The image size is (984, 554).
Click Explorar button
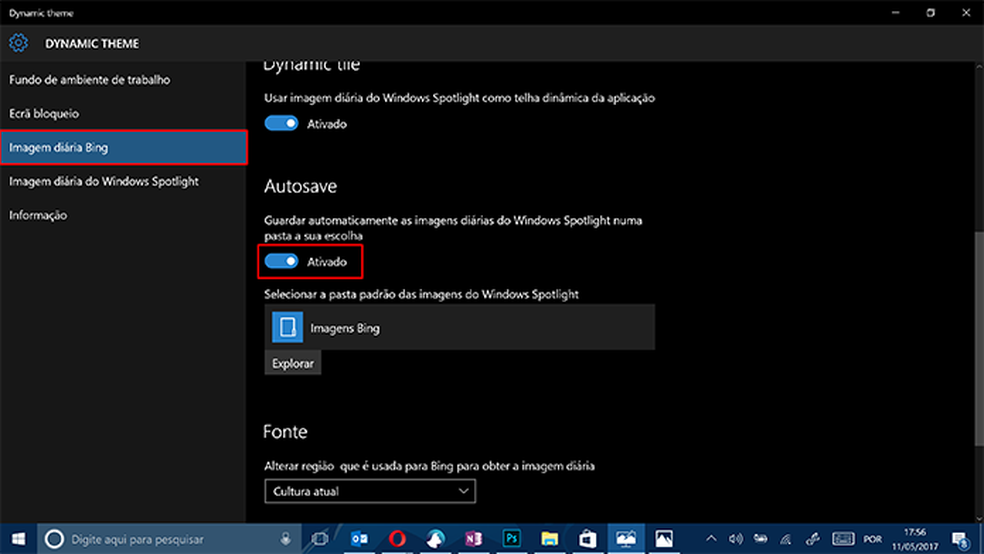[x=292, y=363]
